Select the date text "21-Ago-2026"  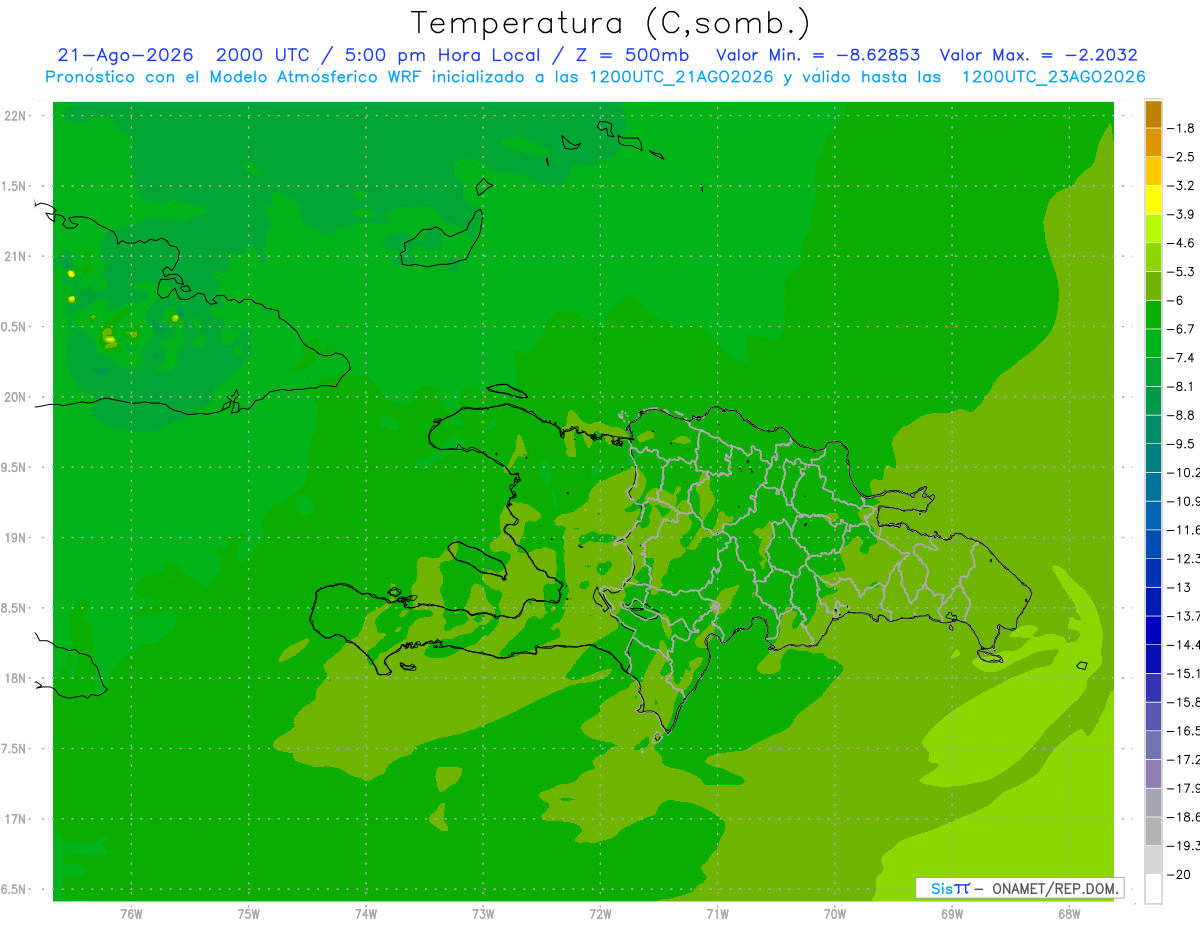pyautogui.click(x=125, y=55)
